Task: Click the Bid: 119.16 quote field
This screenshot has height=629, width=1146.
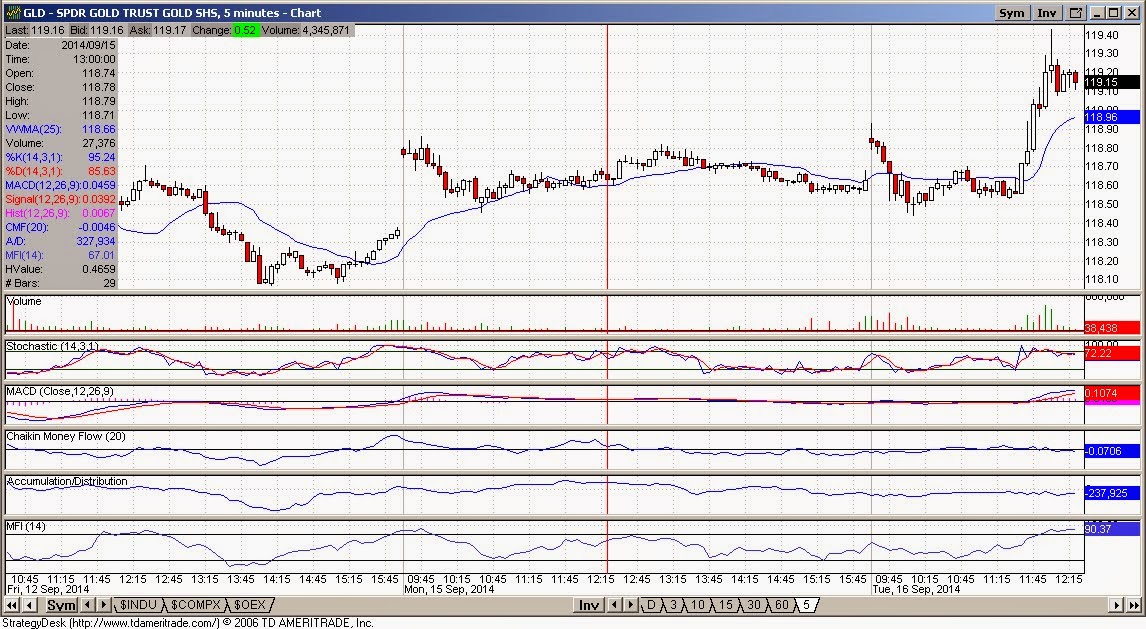Action: 96,30
